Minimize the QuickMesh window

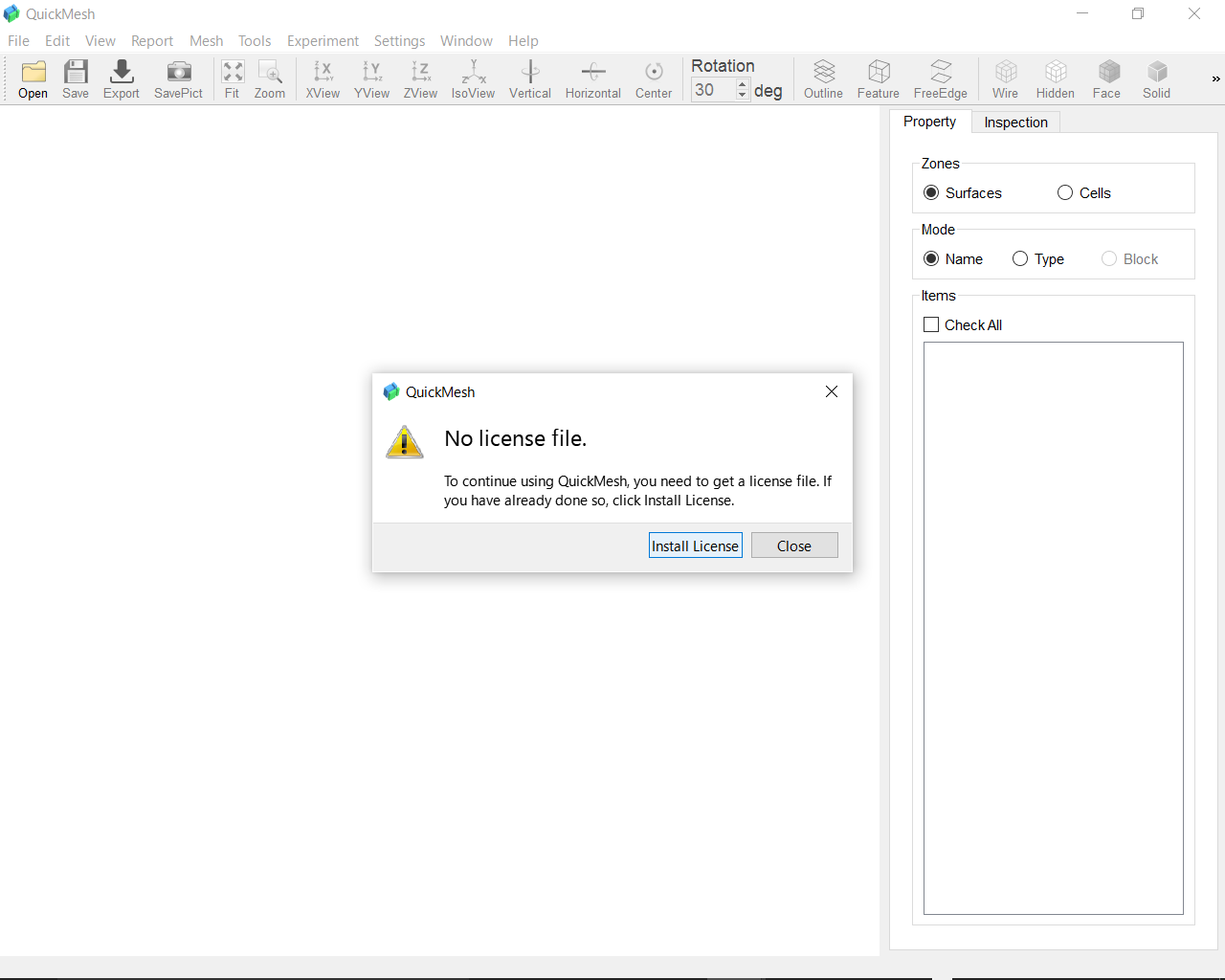coord(1082,13)
